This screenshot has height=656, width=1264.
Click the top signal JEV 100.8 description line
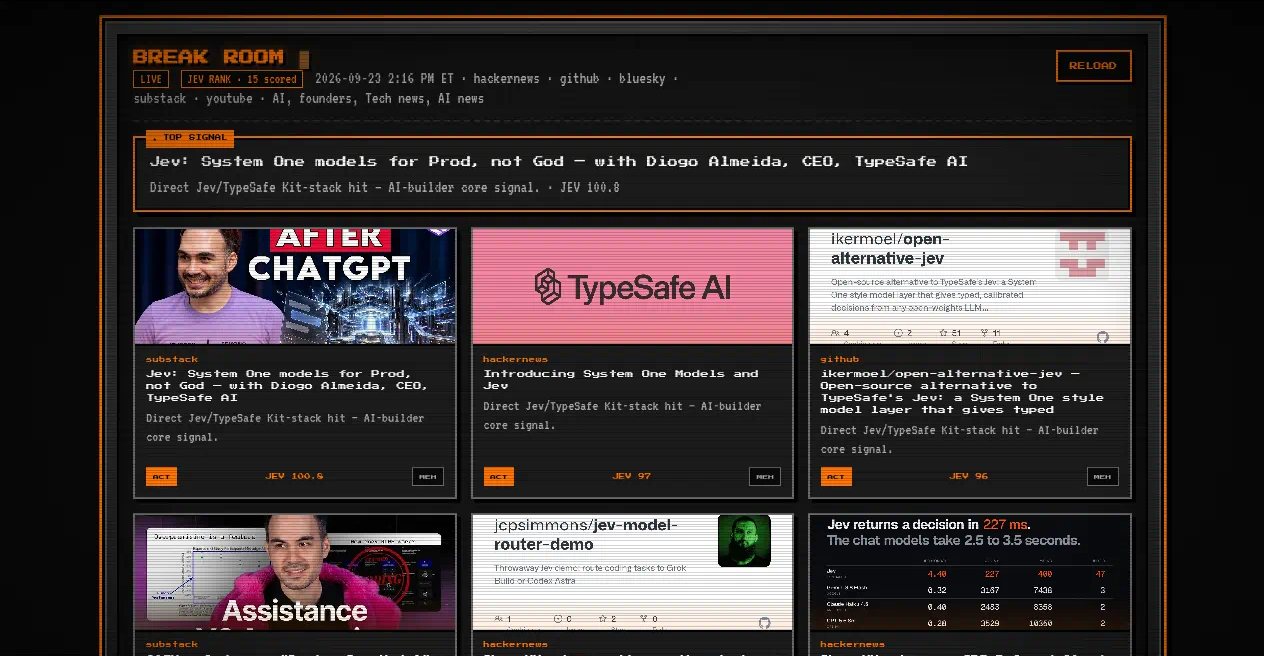pos(384,187)
